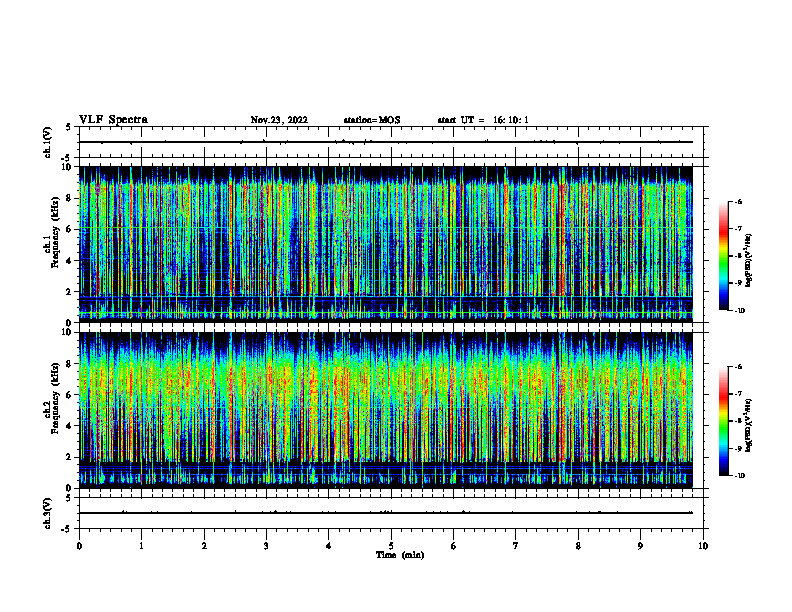Click the "-6" tick on ch.2 color bar
792x612 pixels.
click(738, 367)
